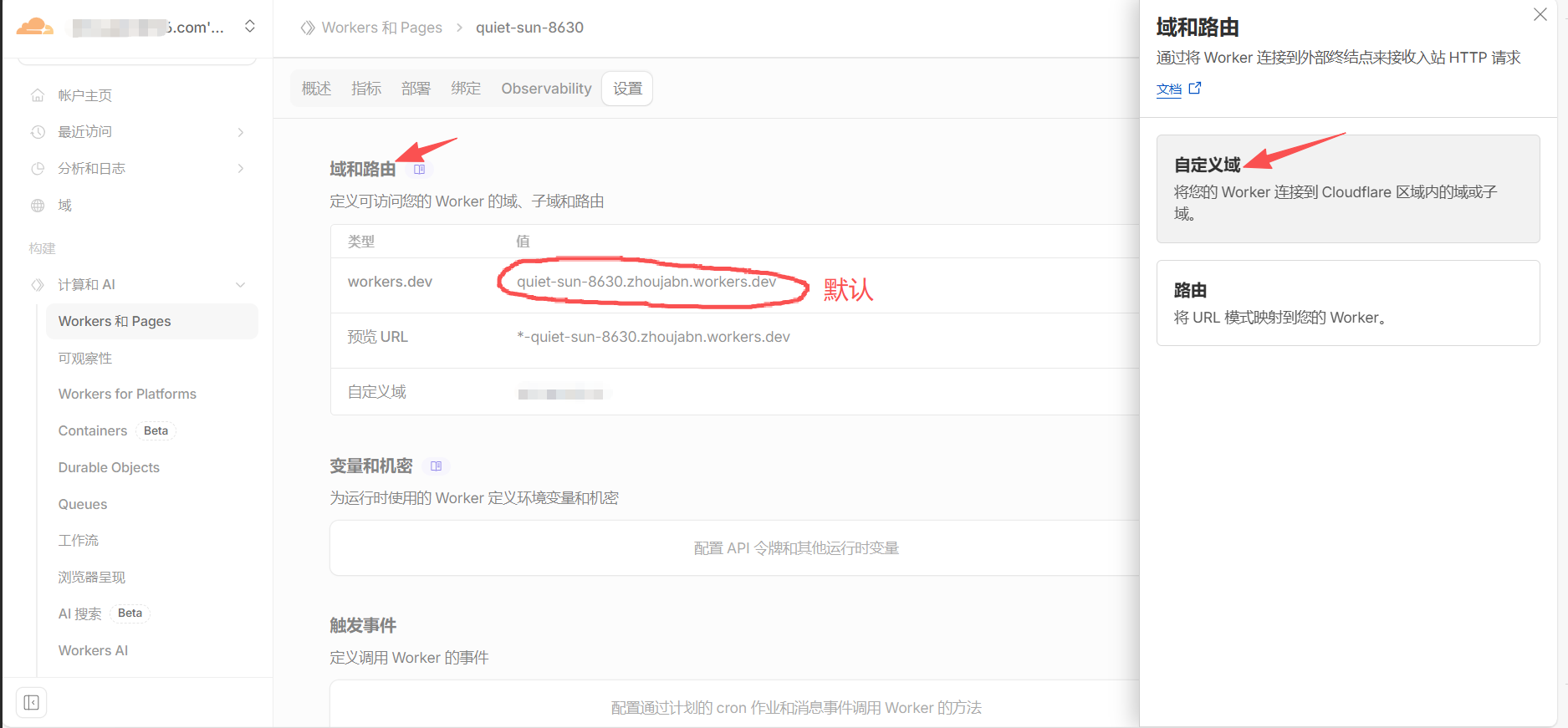
Task: Click the 域 globe icon
Action: click(x=38, y=206)
